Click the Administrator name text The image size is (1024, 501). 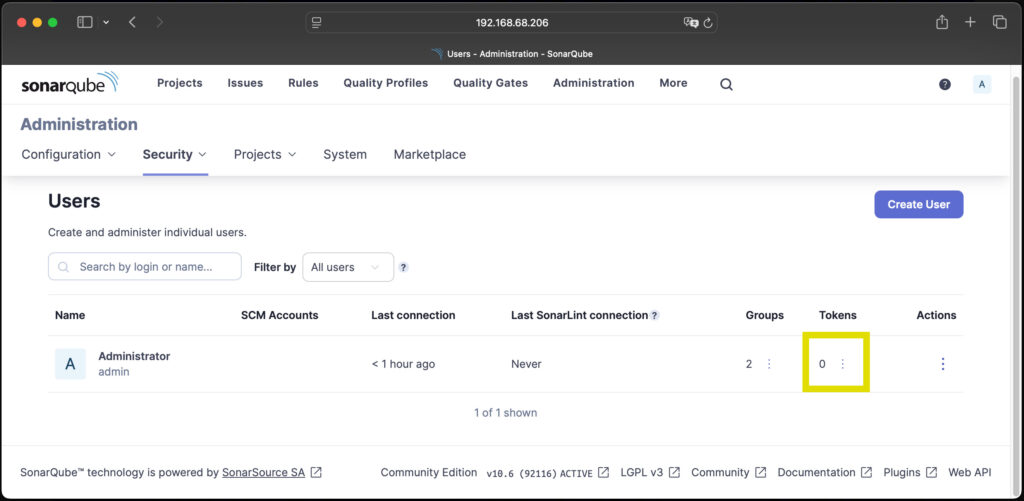134,356
